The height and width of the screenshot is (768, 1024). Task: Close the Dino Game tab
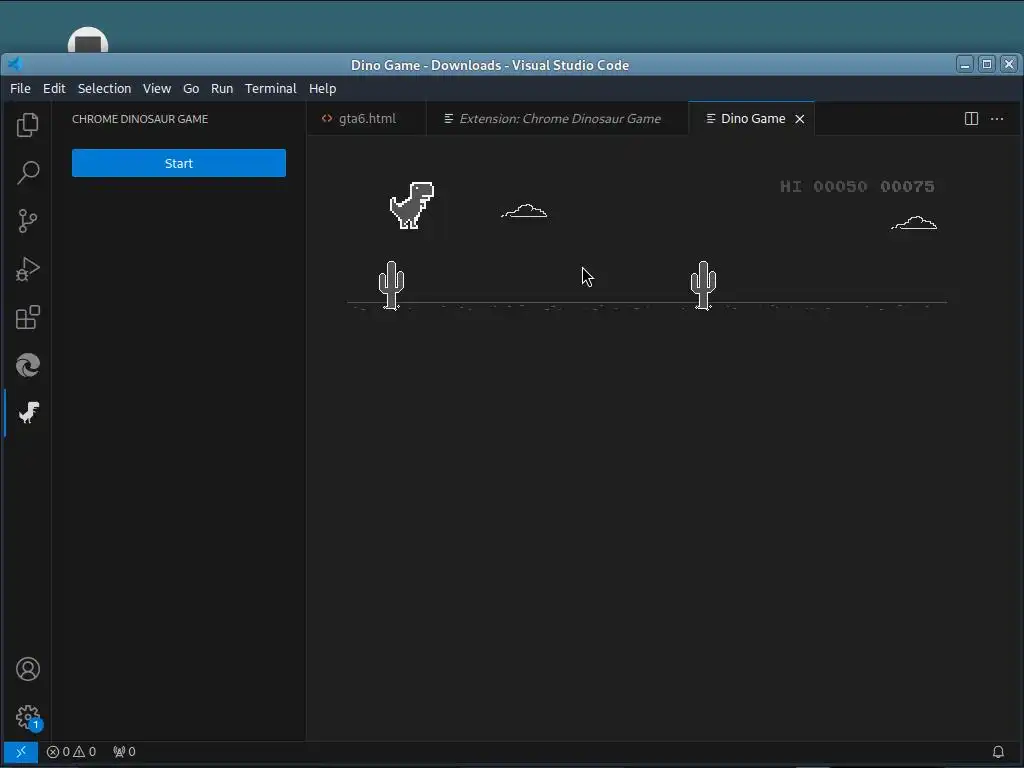click(x=799, y=119)
